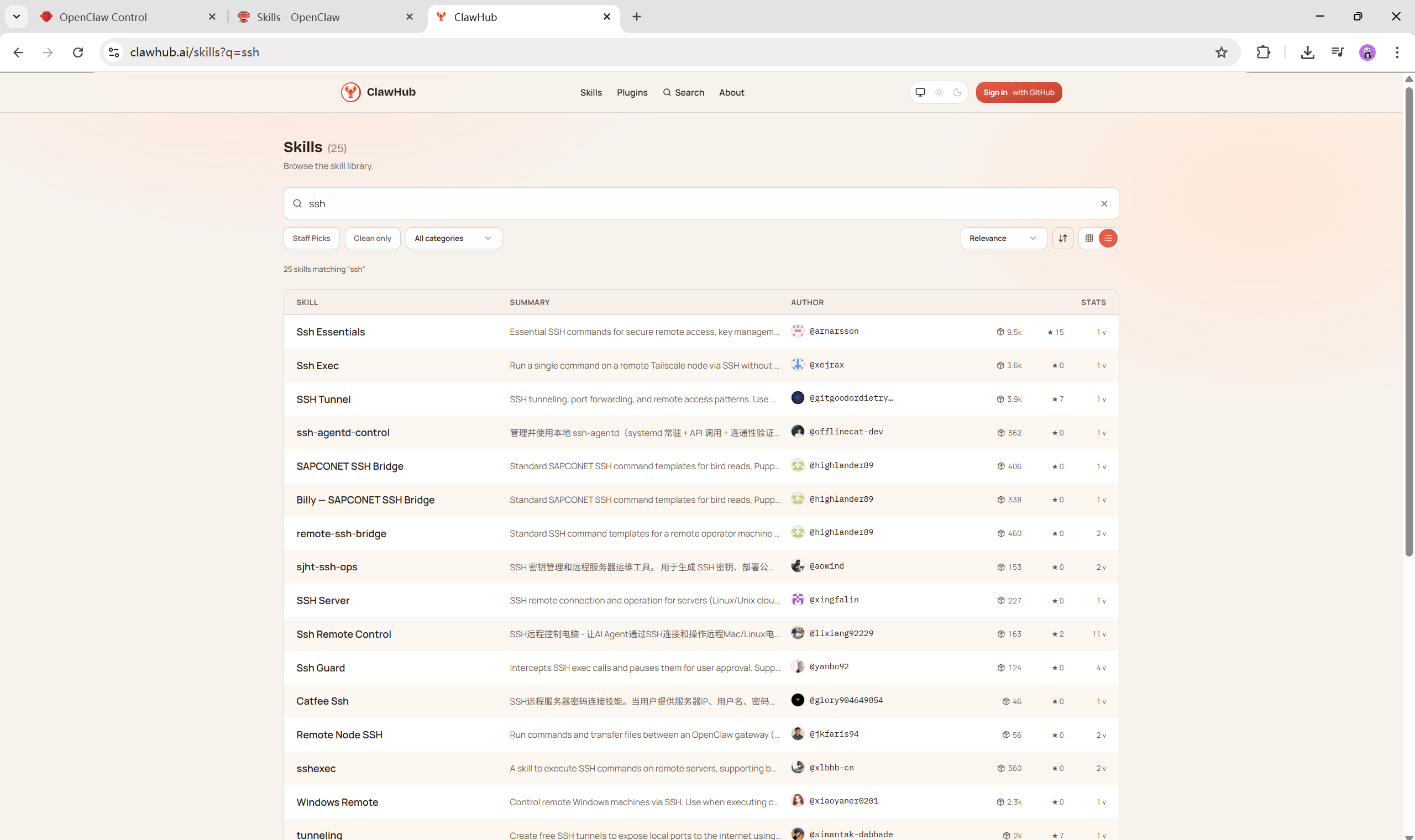This screenshot has height=840, width=1415.
Task: Open the Plugins nav menu item
Action: click(632, 93)
